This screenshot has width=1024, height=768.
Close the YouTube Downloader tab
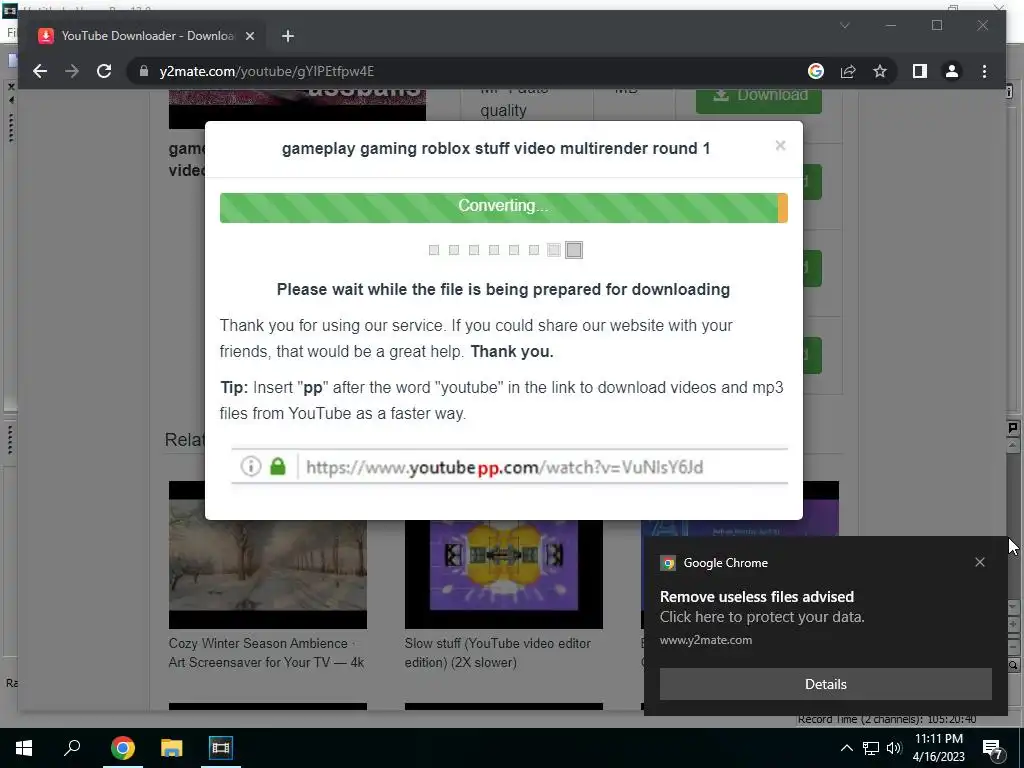(x=249, y=36)
